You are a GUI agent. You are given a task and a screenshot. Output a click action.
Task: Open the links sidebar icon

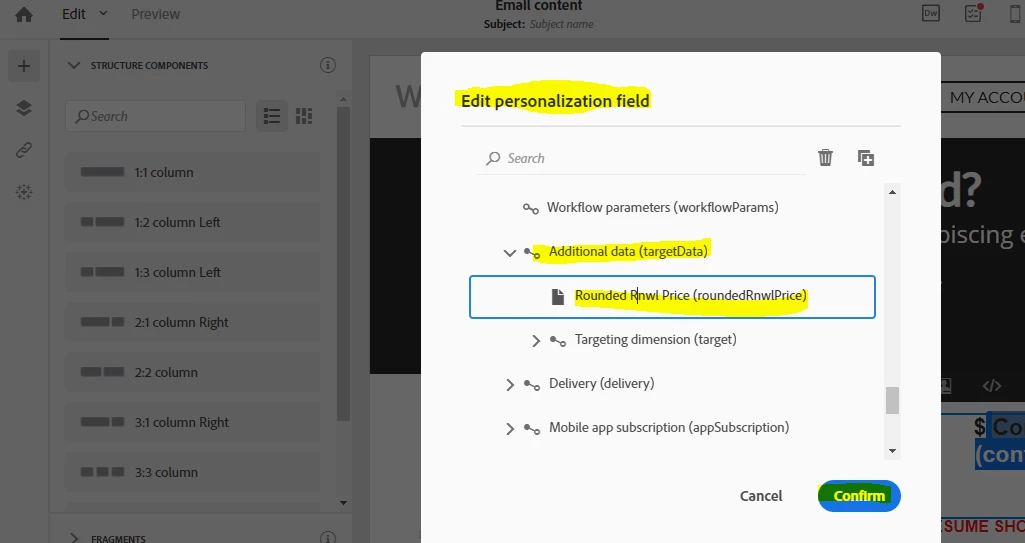pyautogui.click(x=24, y=150)
